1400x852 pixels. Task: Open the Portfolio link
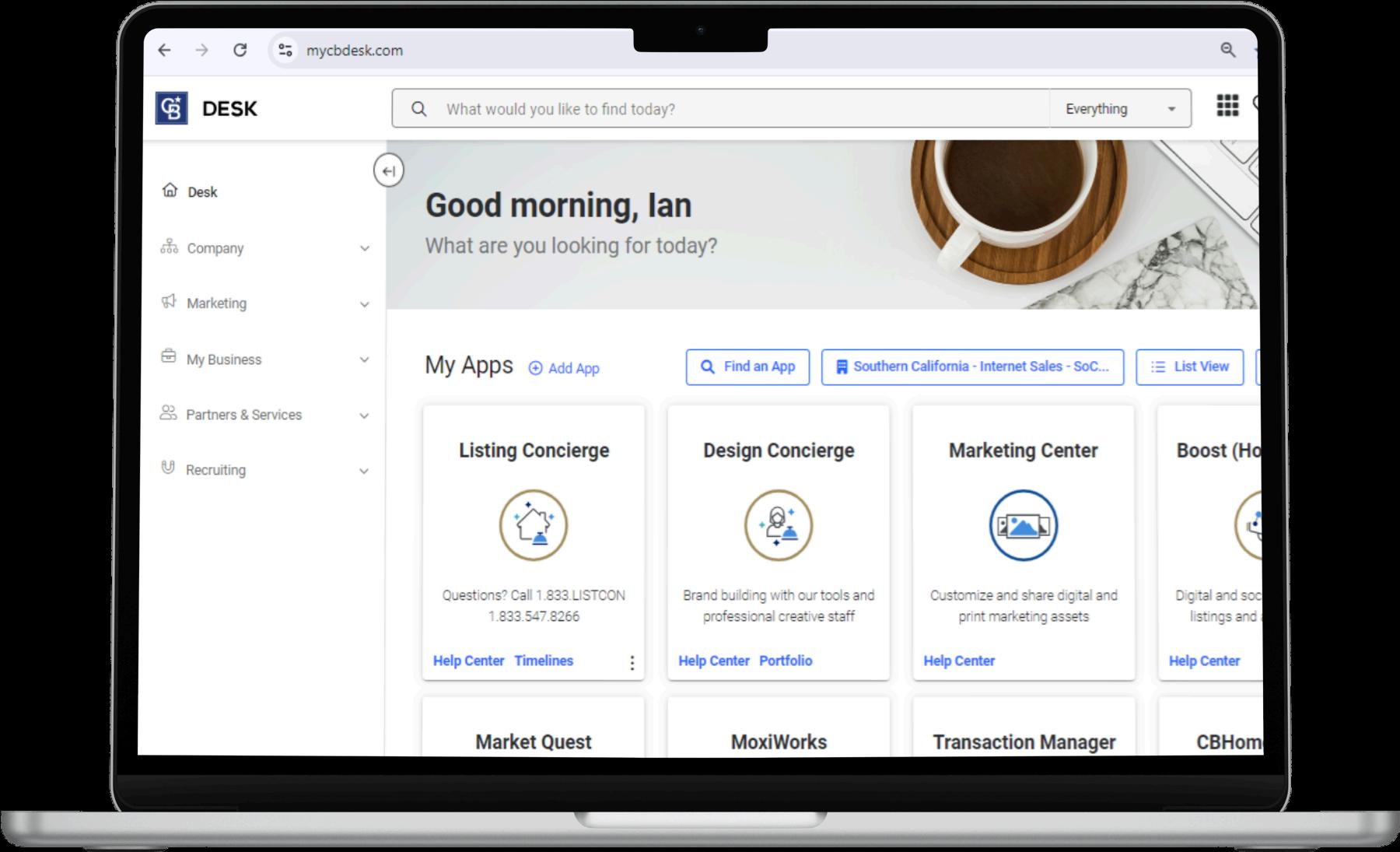click(x=786, y=661)
